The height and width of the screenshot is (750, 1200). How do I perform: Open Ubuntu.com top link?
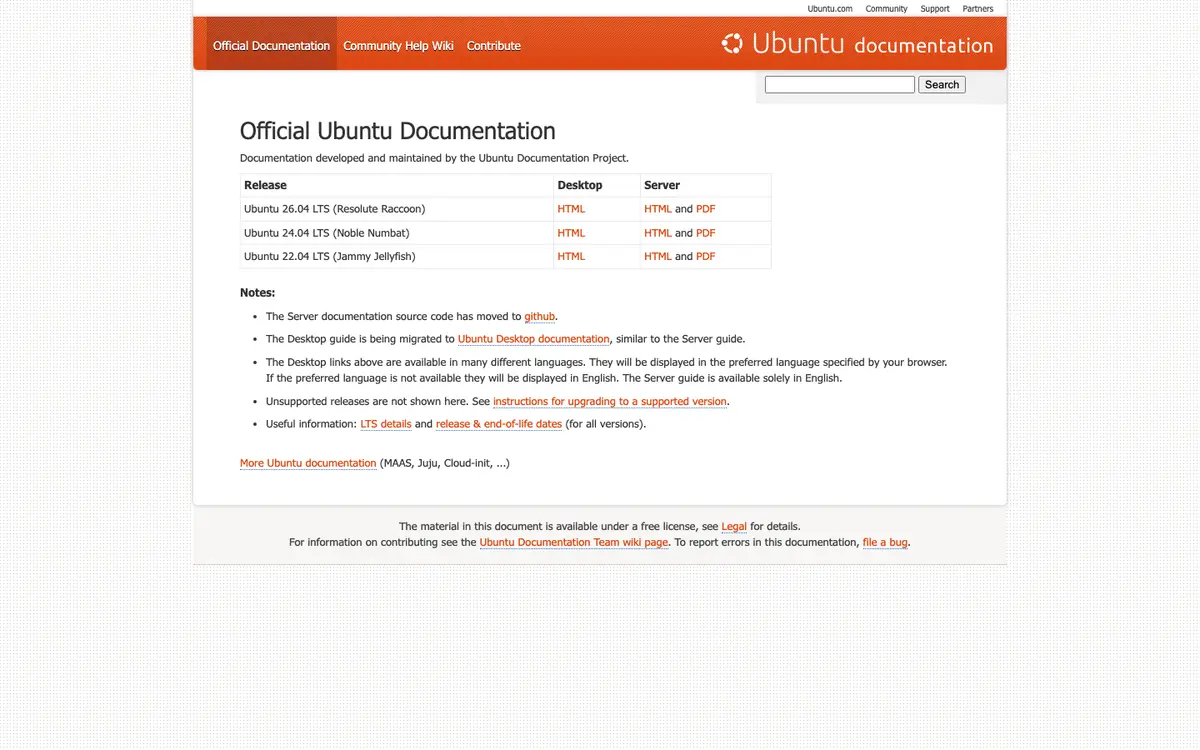click(830, 9)
